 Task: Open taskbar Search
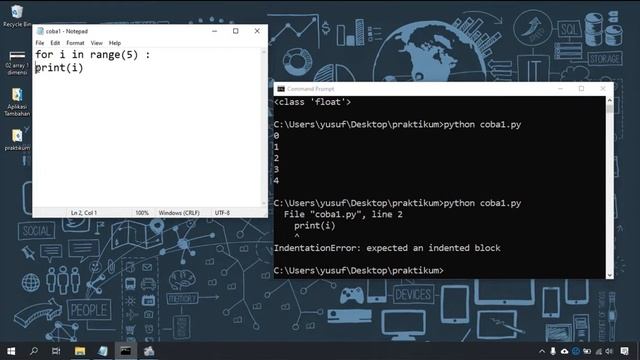coord(34,351)
